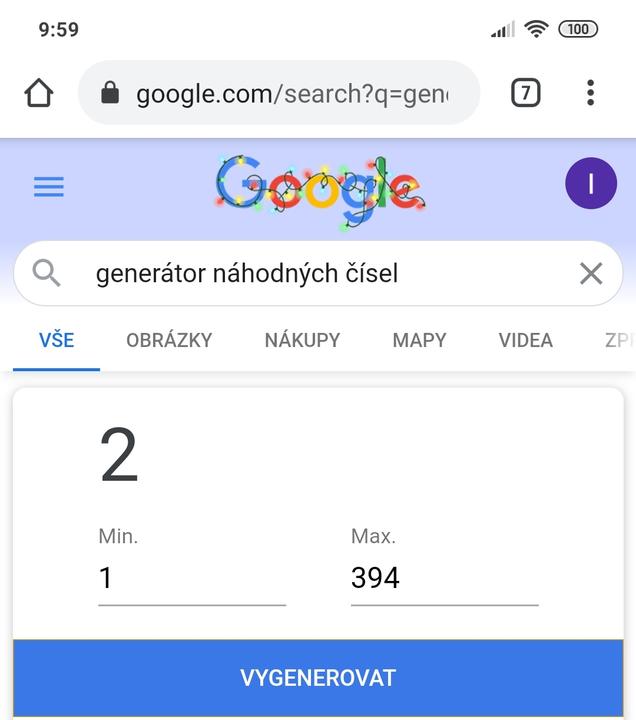Open the Chrome three-dot menu
The image size is (636, 720).
(590, 93)
